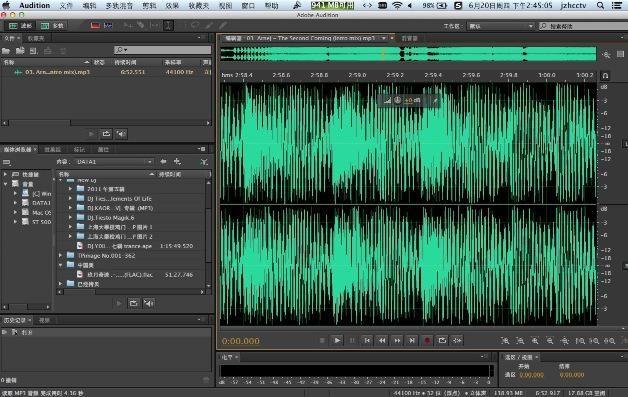Select the 01. Arm demo mix.mp3 file
The height and width of the screenshot is (397, 628).
click(58, 72)
